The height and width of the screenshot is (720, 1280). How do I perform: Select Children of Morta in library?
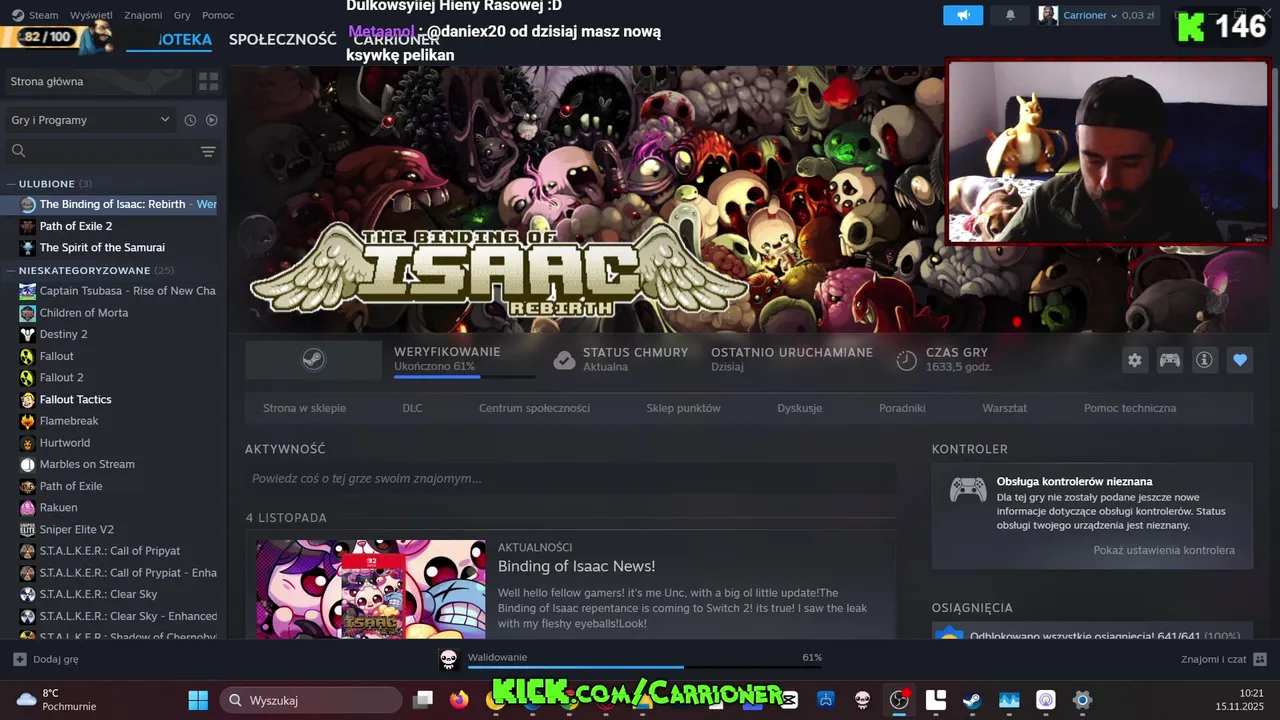84,313
